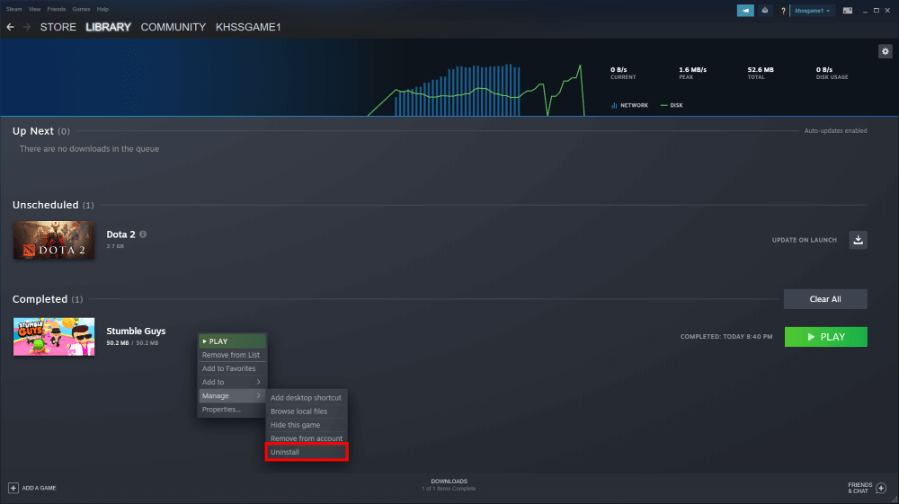Click the download activity graph
The image size is (899, 504).
point(476,90)
